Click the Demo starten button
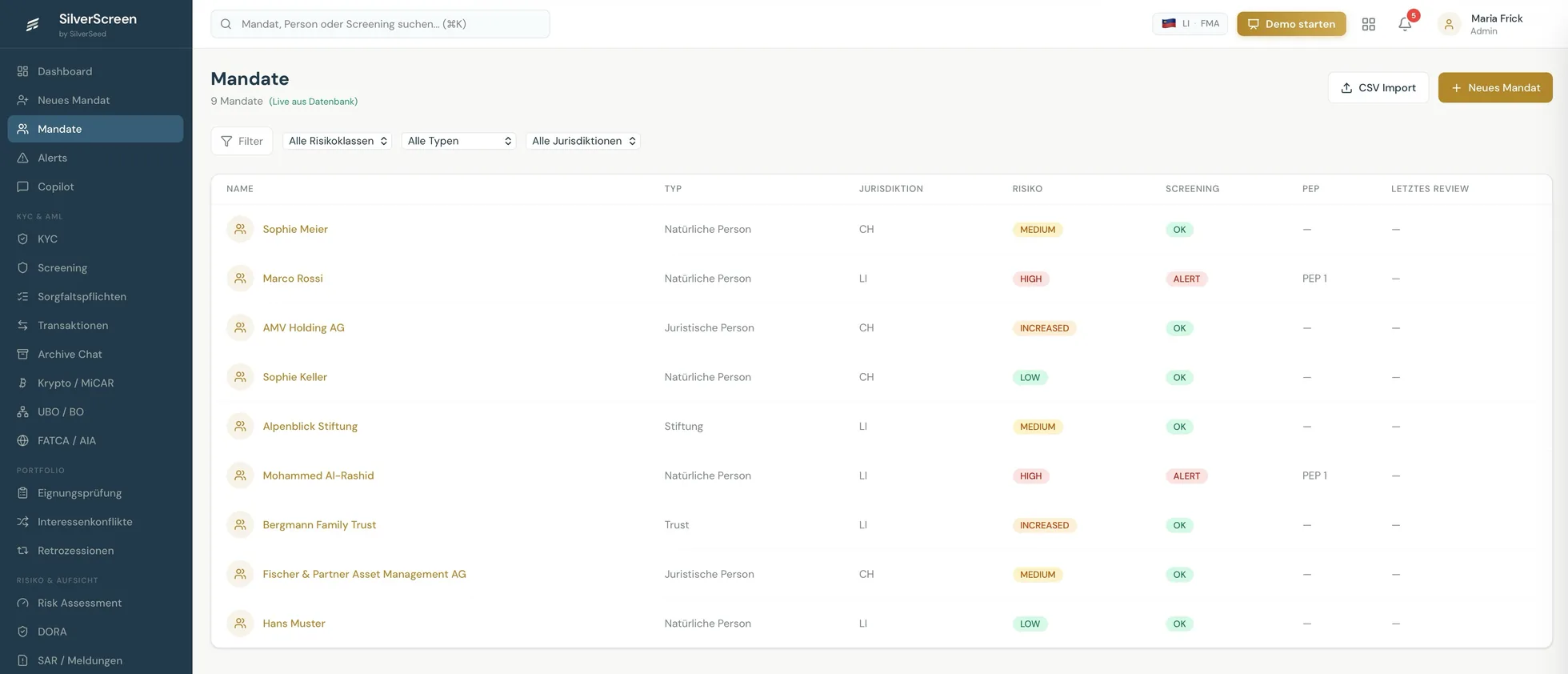The height and width of the screenshot is (674, 1568). 1291,24
